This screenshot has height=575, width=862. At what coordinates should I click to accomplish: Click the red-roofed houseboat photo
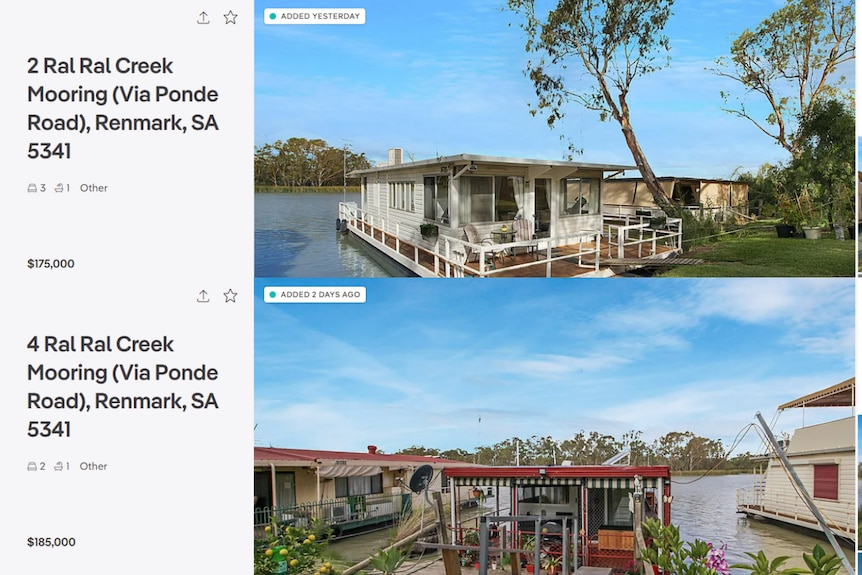[554, 427]
